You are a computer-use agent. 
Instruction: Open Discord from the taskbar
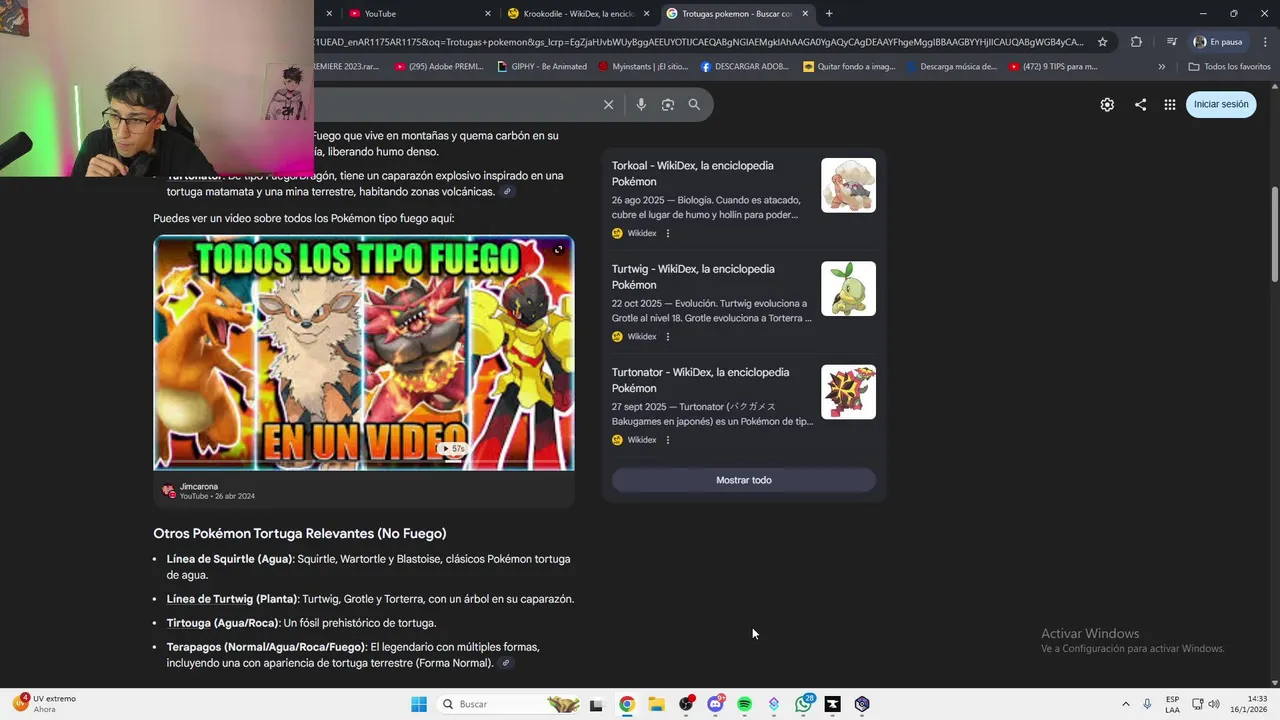(715, 704)
